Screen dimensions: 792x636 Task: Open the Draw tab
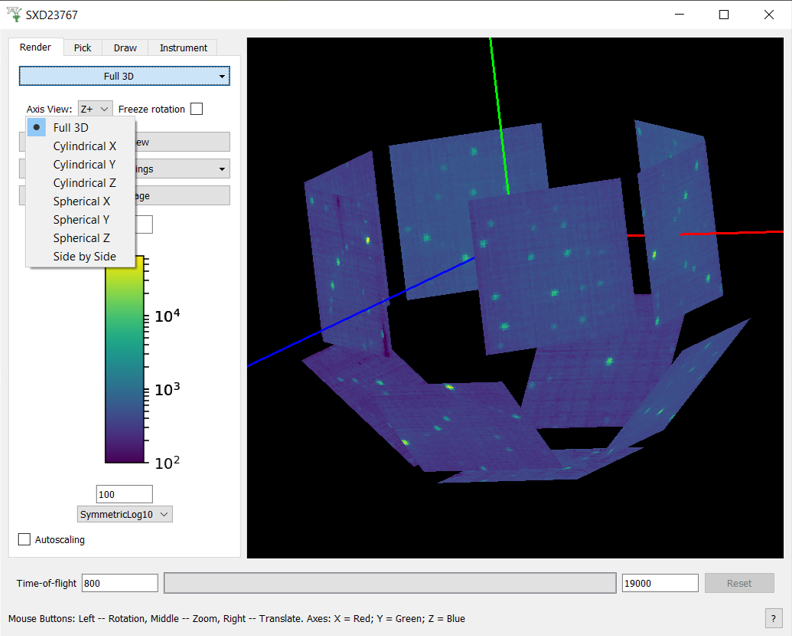125,48
